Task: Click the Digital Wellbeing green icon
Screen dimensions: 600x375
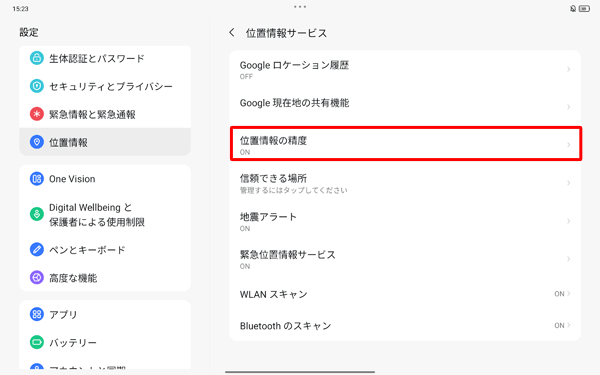Action: coord(37,214)
